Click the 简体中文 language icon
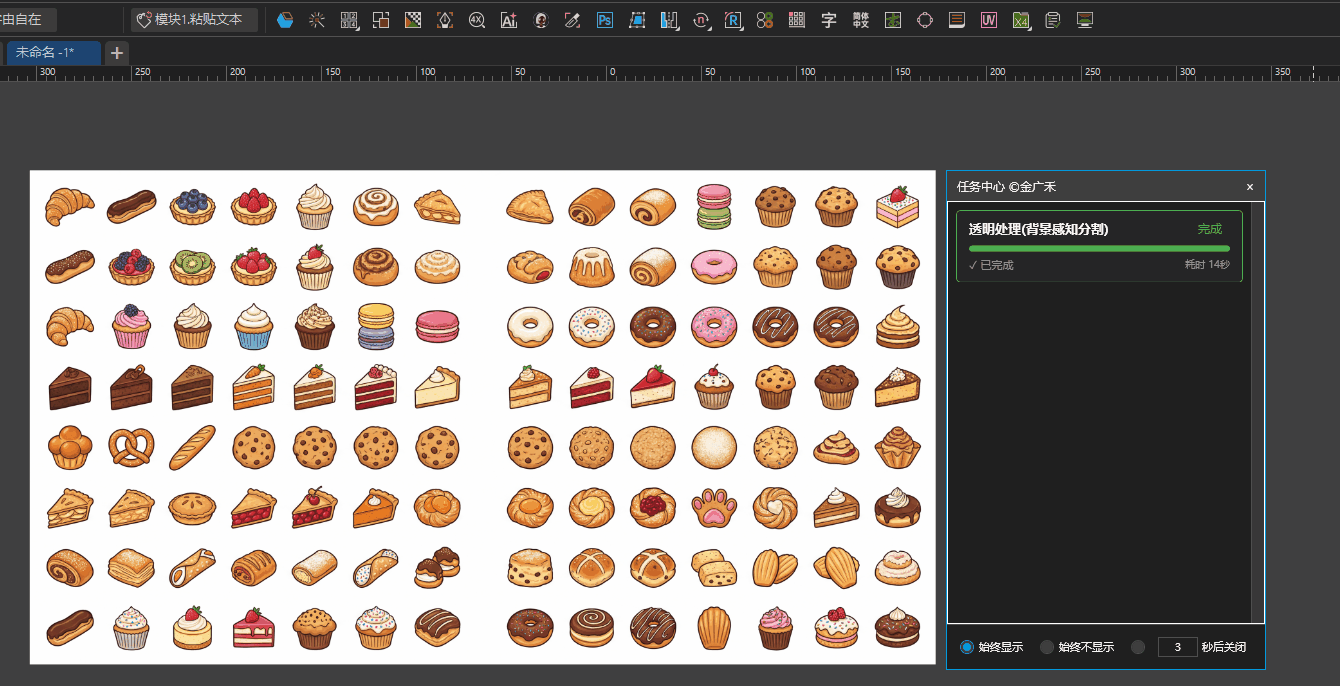This screenshot has height=686, width=1340. tap(860, 20)
